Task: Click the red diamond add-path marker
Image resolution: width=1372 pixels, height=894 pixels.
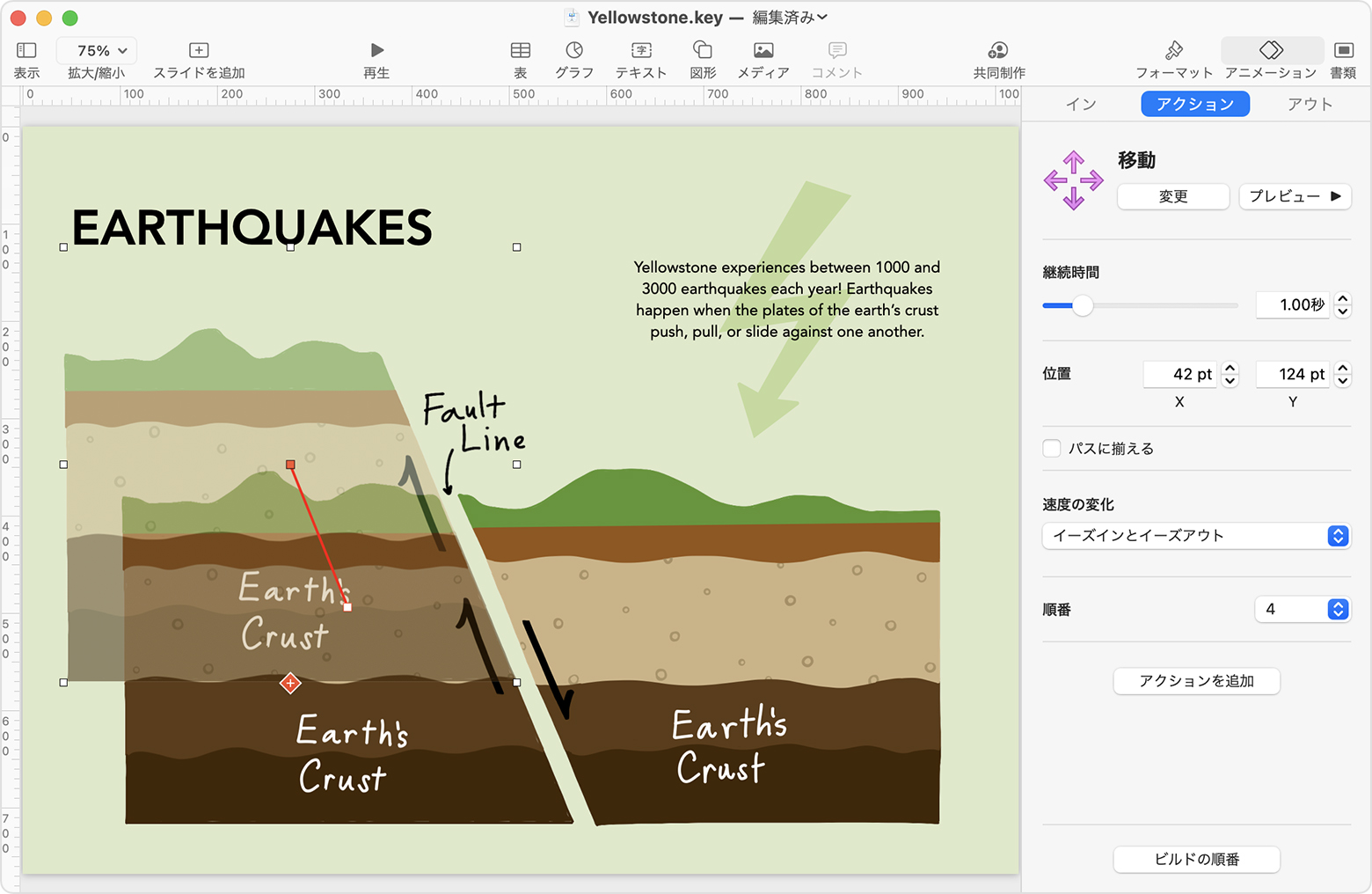Action: (290, 683)
